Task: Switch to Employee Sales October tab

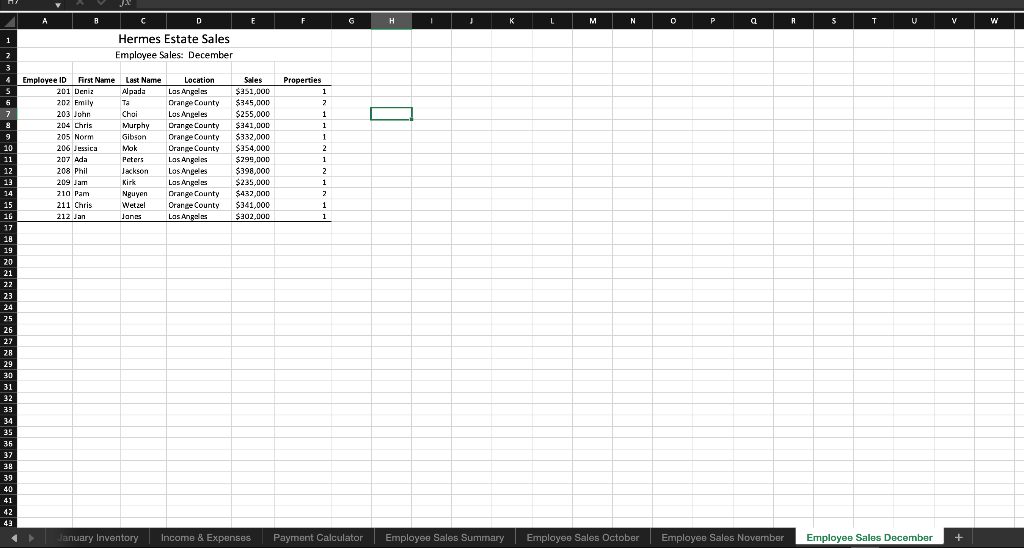Action: click(x=583, y=538)
